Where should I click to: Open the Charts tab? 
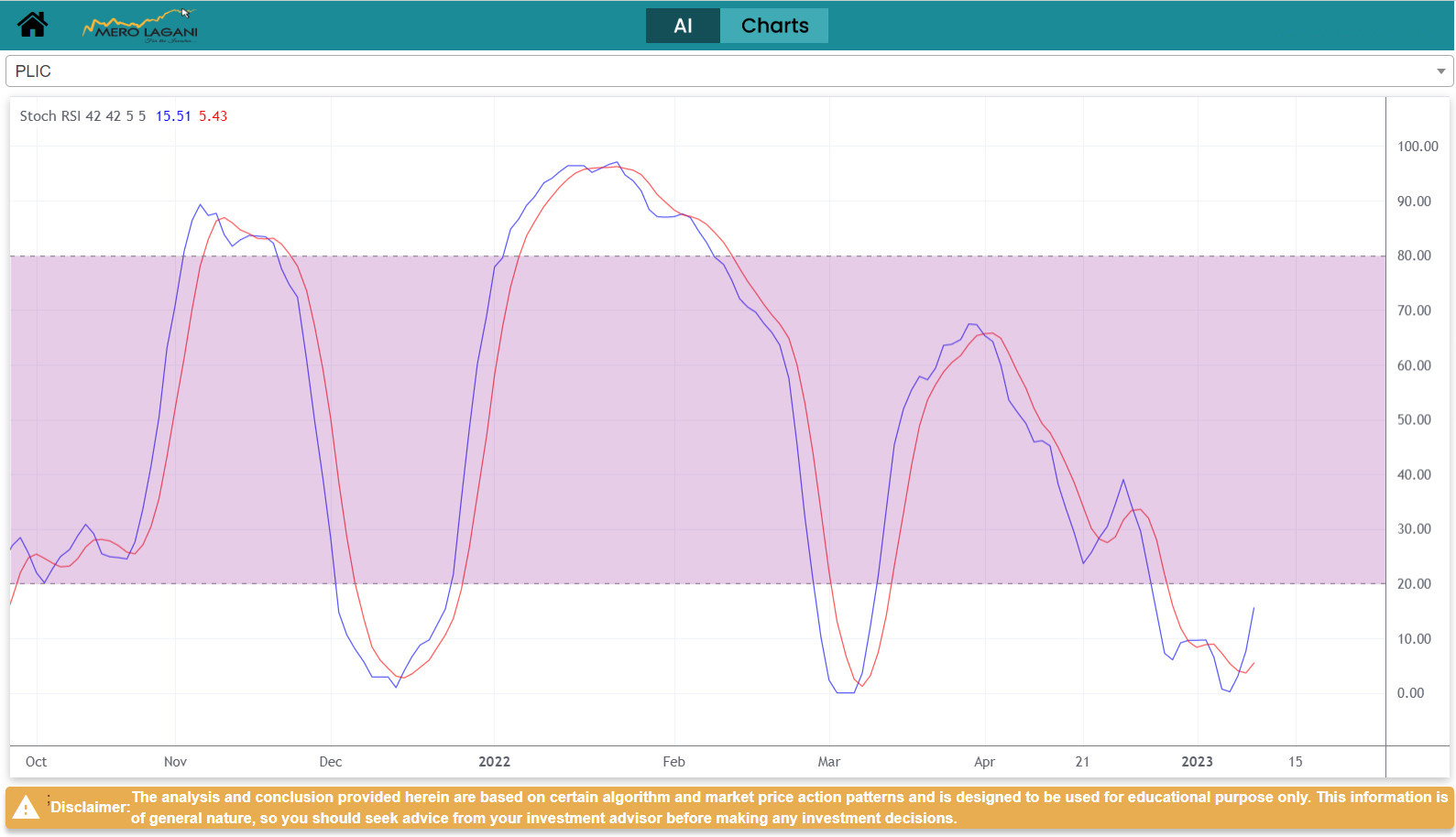pyautogui.click(x=774, y=26)
